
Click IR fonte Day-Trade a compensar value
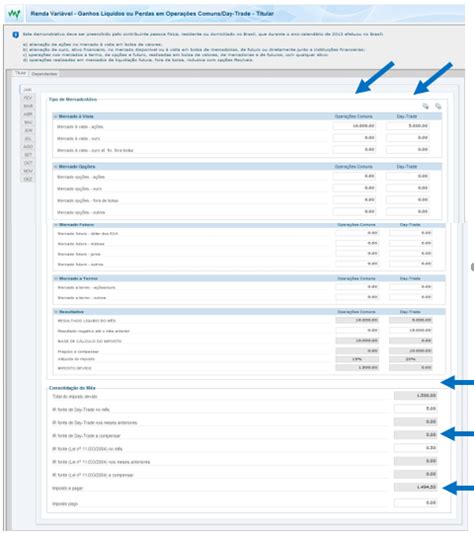click(x=415, y=435)
